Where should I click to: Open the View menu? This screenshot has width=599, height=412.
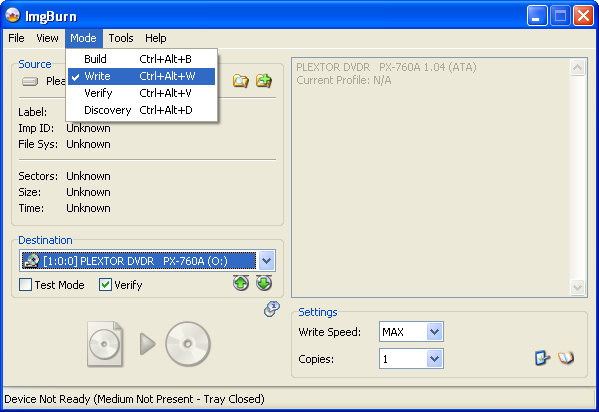click(x=47, y=38)
